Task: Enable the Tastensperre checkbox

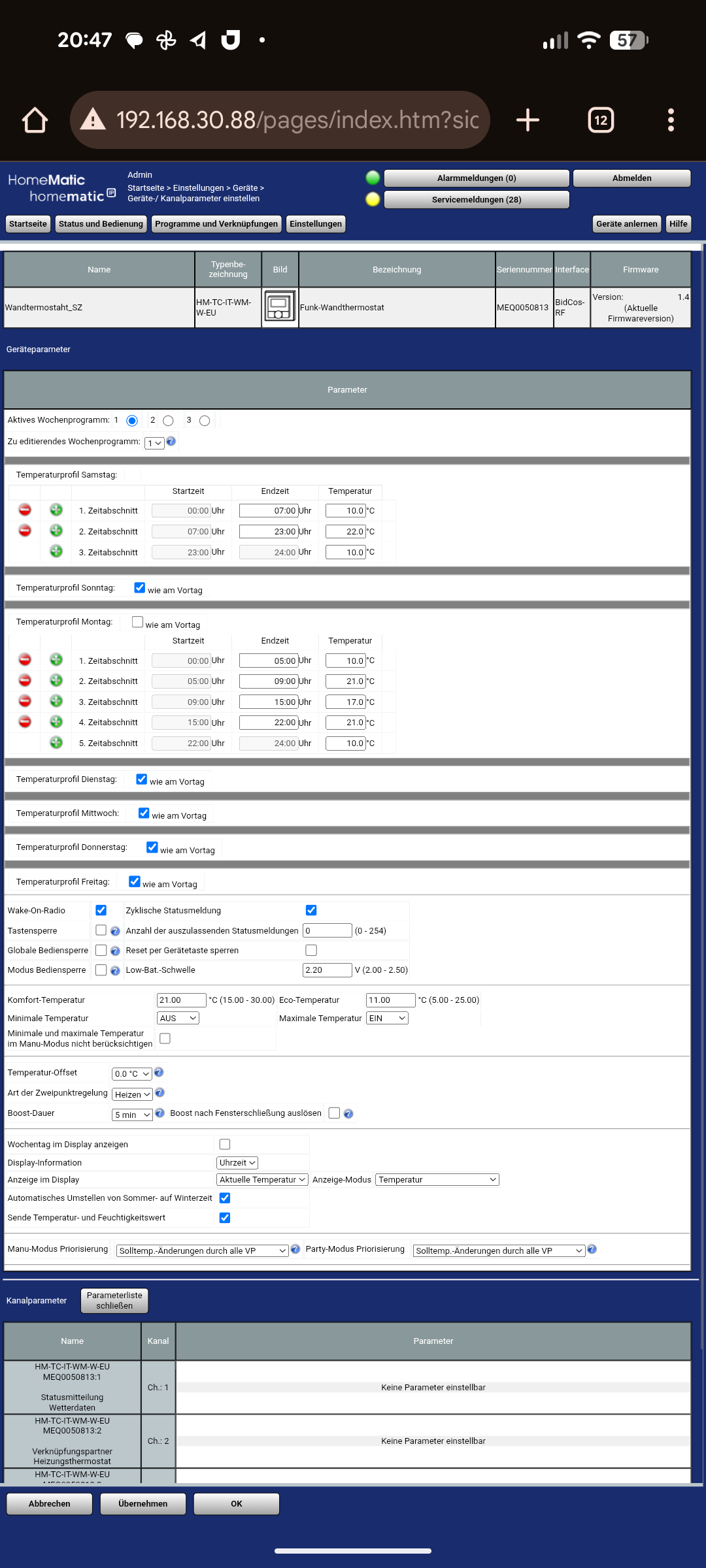Action: point(101,930)
